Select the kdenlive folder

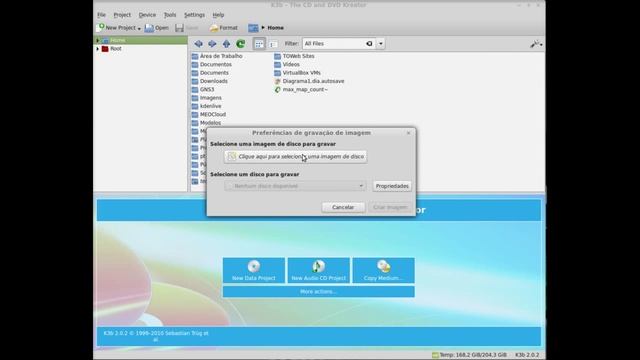pyautogui.click(x=207, y=106)
